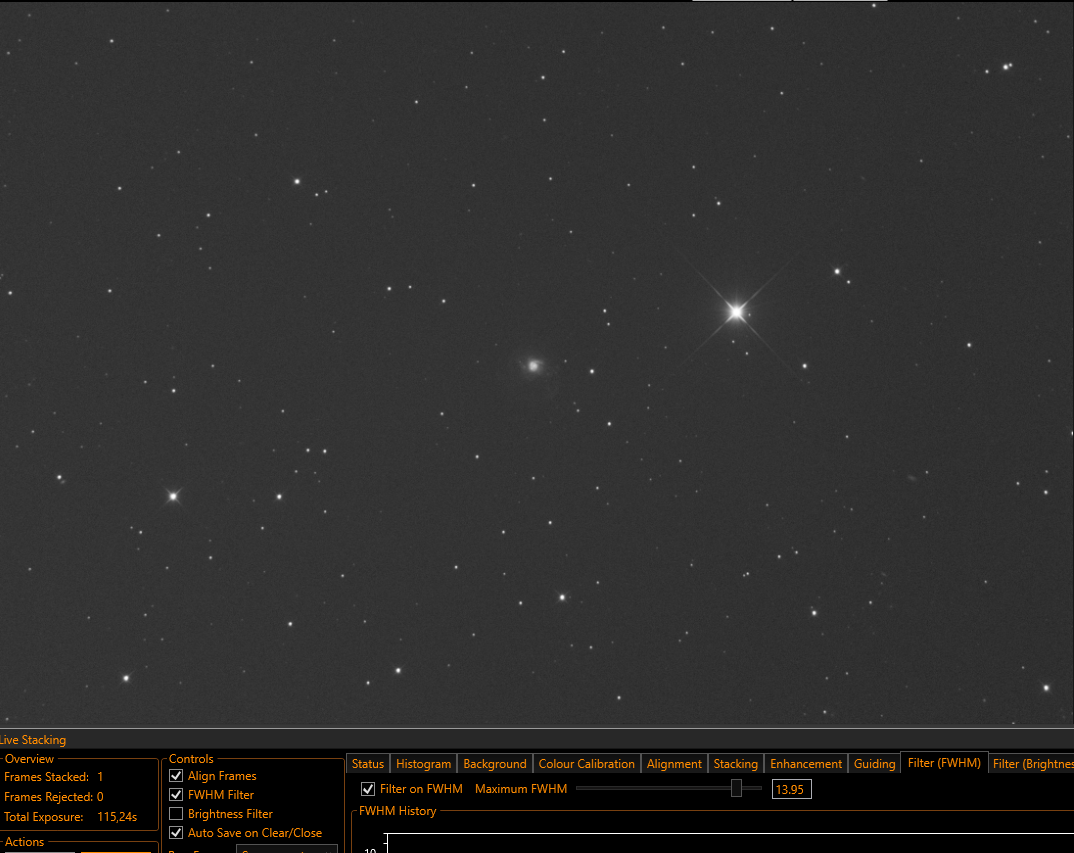Image resolution: width=1074 pixels, height=853 pixels.
Task: Open the Filter (Brightness) tab
Action: [x=1032, y=763]
